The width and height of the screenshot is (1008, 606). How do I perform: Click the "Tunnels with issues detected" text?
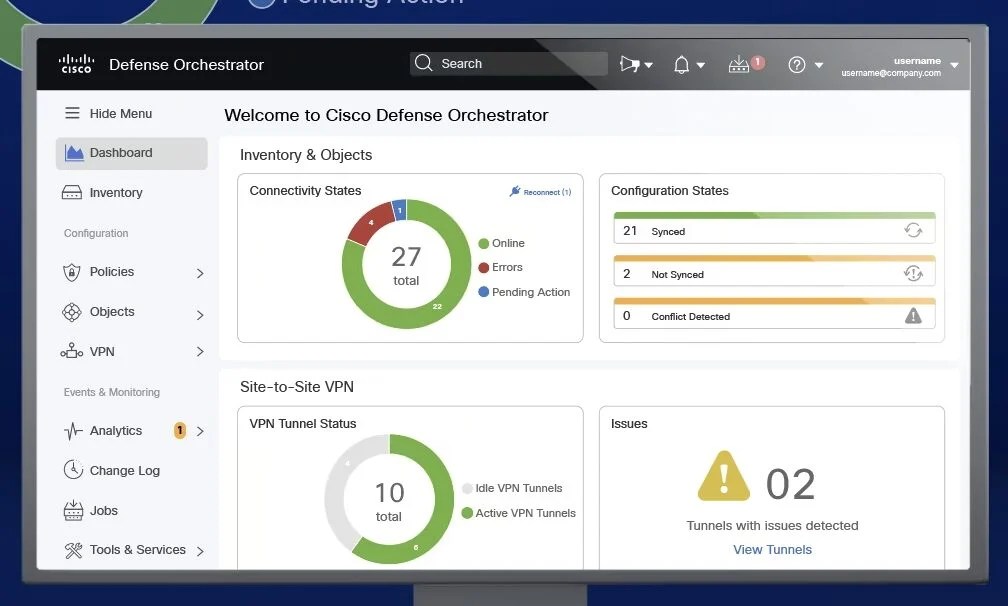[772, 526]
